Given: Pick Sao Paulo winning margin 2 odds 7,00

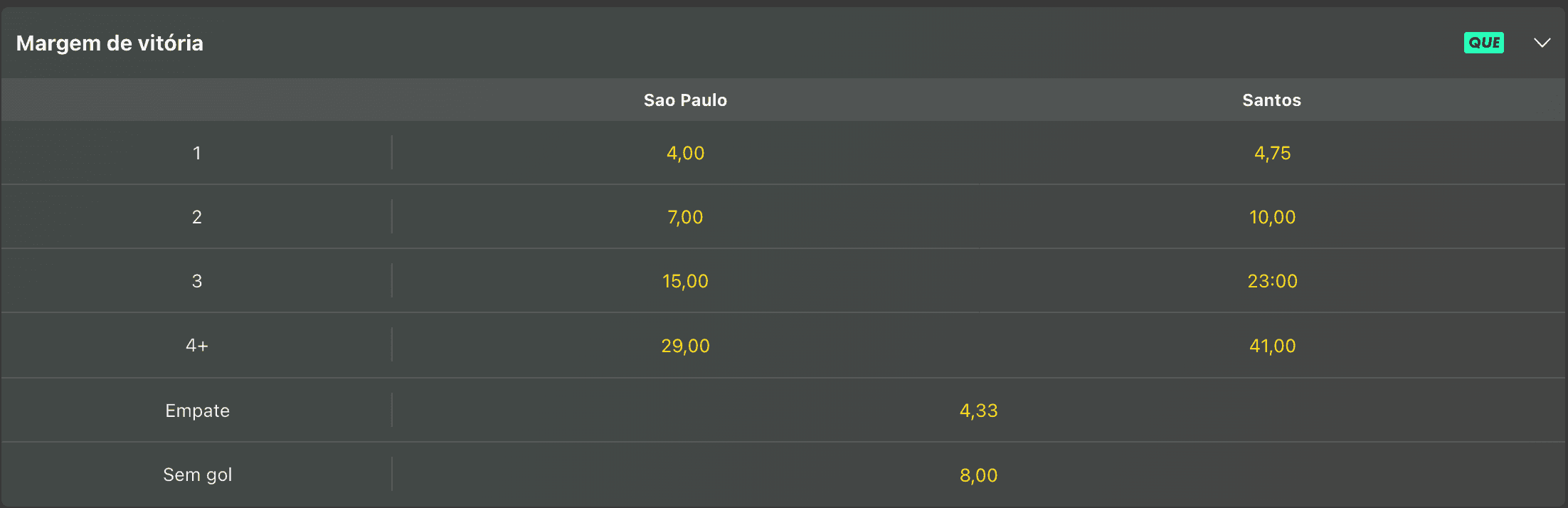Looking at the screenshot, I should coord(685,217).
